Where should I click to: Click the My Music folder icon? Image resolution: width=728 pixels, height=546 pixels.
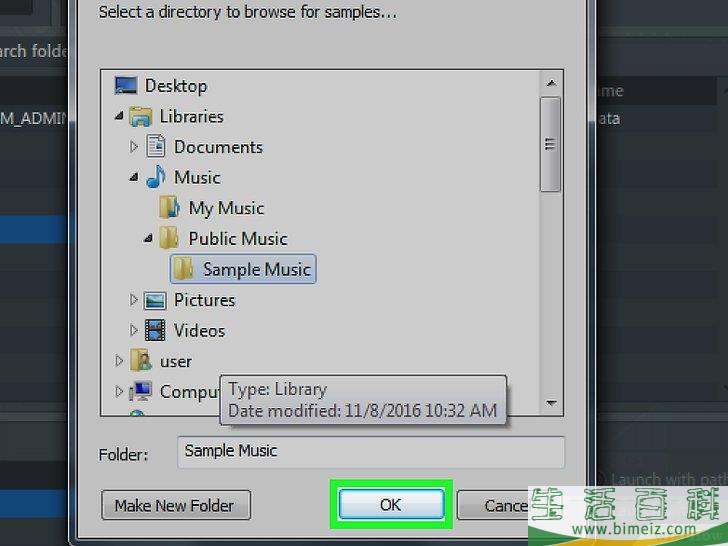171,208
